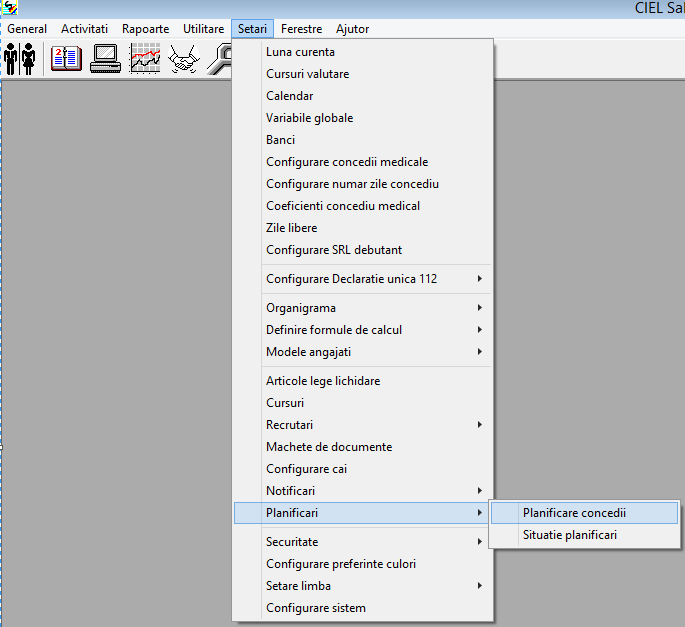Viewport: 685px width, 627px height.
Task: Expand the Modele angajati submenu
Action: point(363,352)
